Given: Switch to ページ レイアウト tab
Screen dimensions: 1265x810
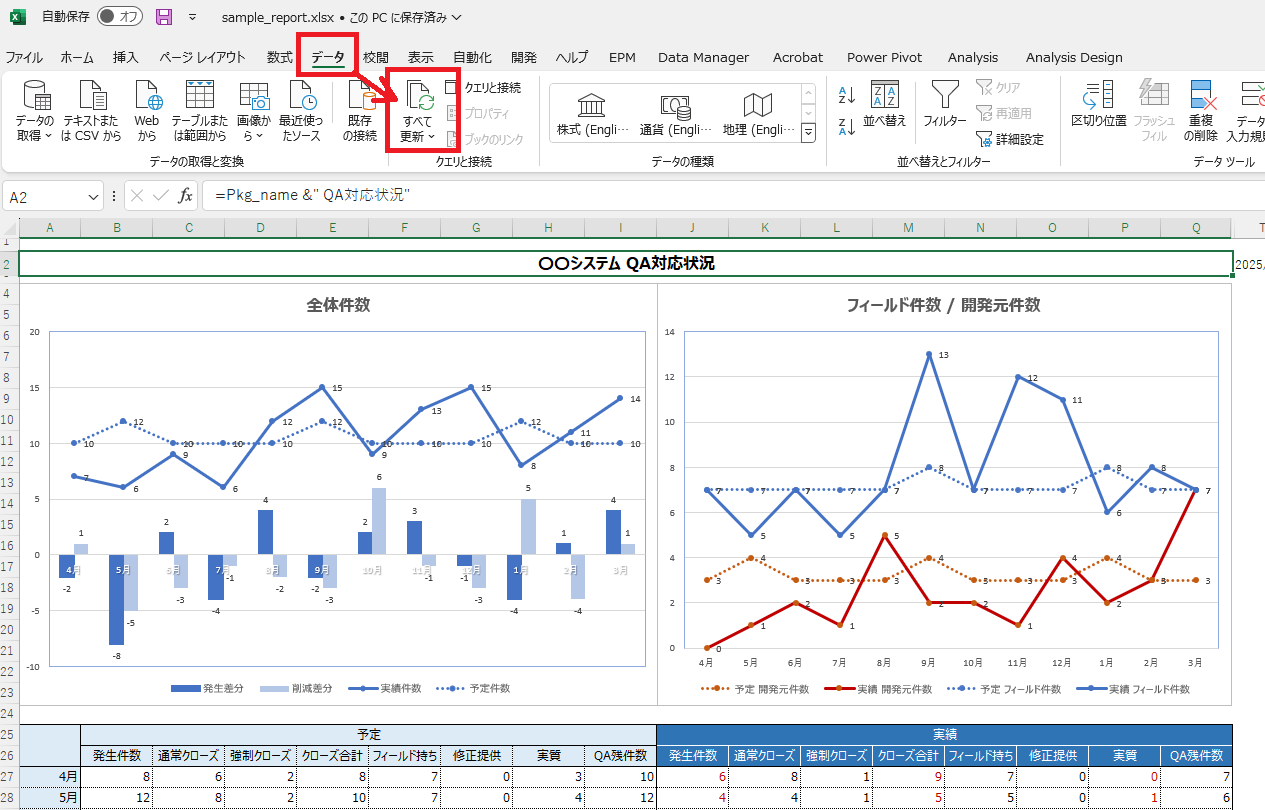Looking at the screenshot, I should click(202, 57).
